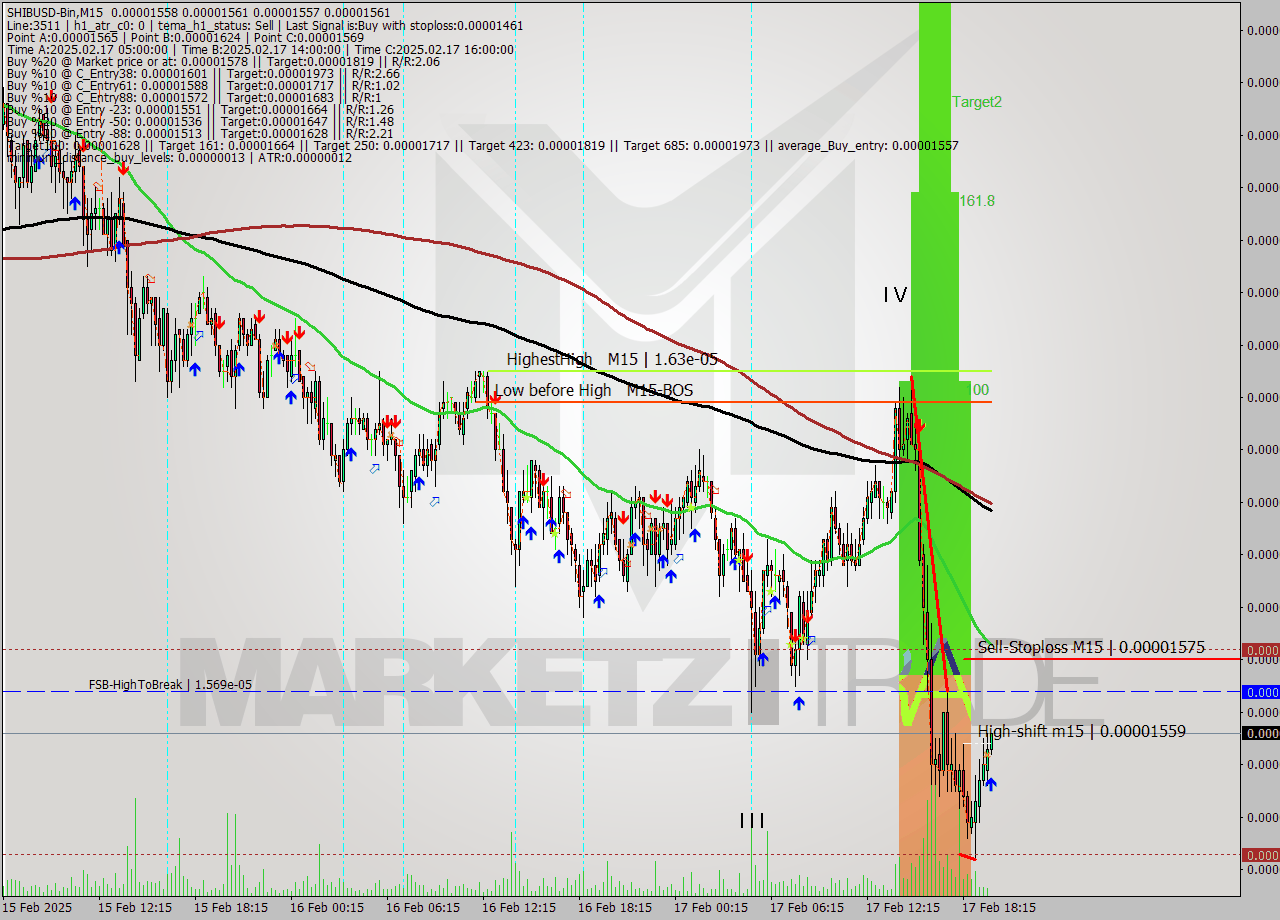Screen dimensions: 1280x920
Task: Select the blue price tag on the price axis
Action: point(1259,692)
